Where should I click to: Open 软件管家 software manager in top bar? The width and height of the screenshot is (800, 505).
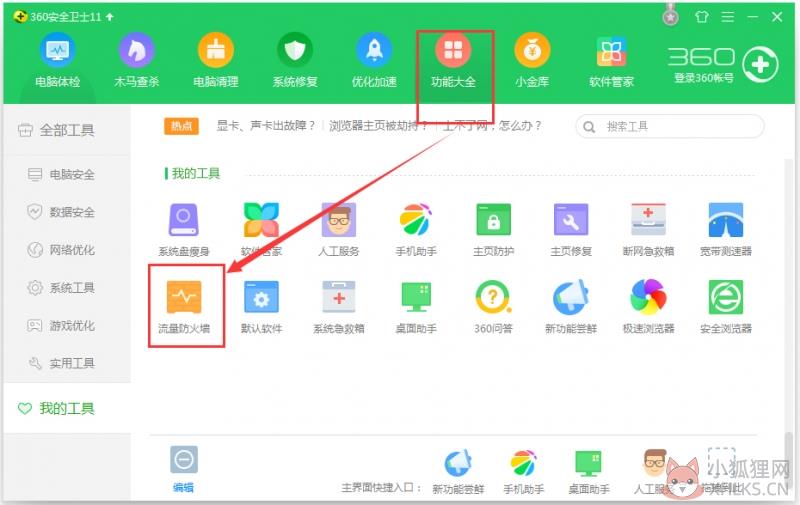point(611,60)
